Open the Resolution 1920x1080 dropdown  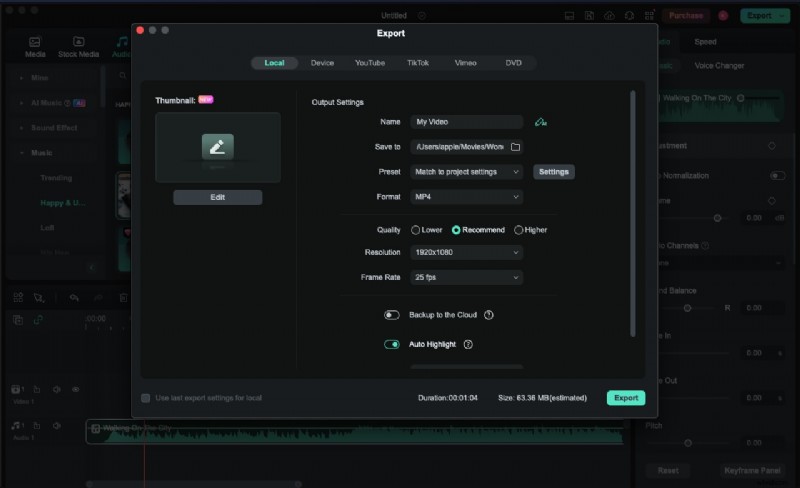coord(467,253)
